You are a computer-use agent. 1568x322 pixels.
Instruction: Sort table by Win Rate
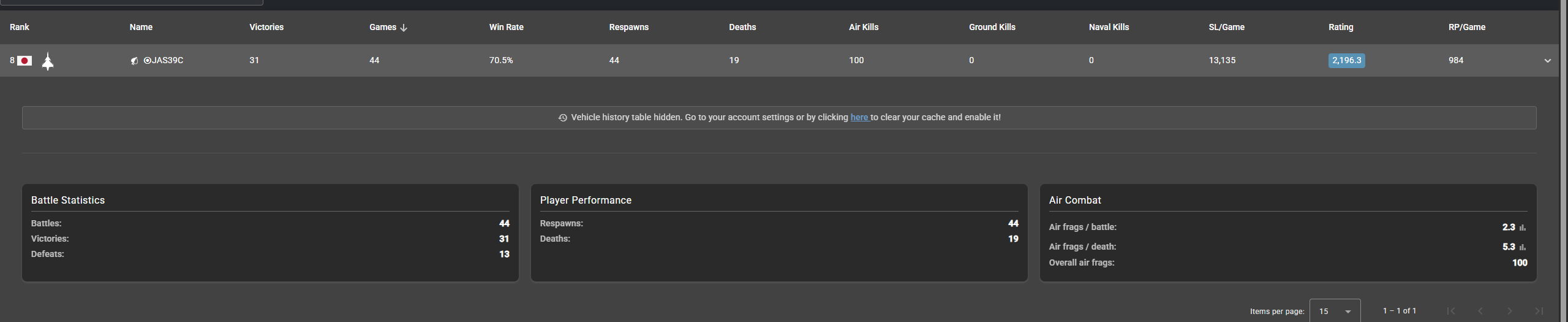coord(506,27)
